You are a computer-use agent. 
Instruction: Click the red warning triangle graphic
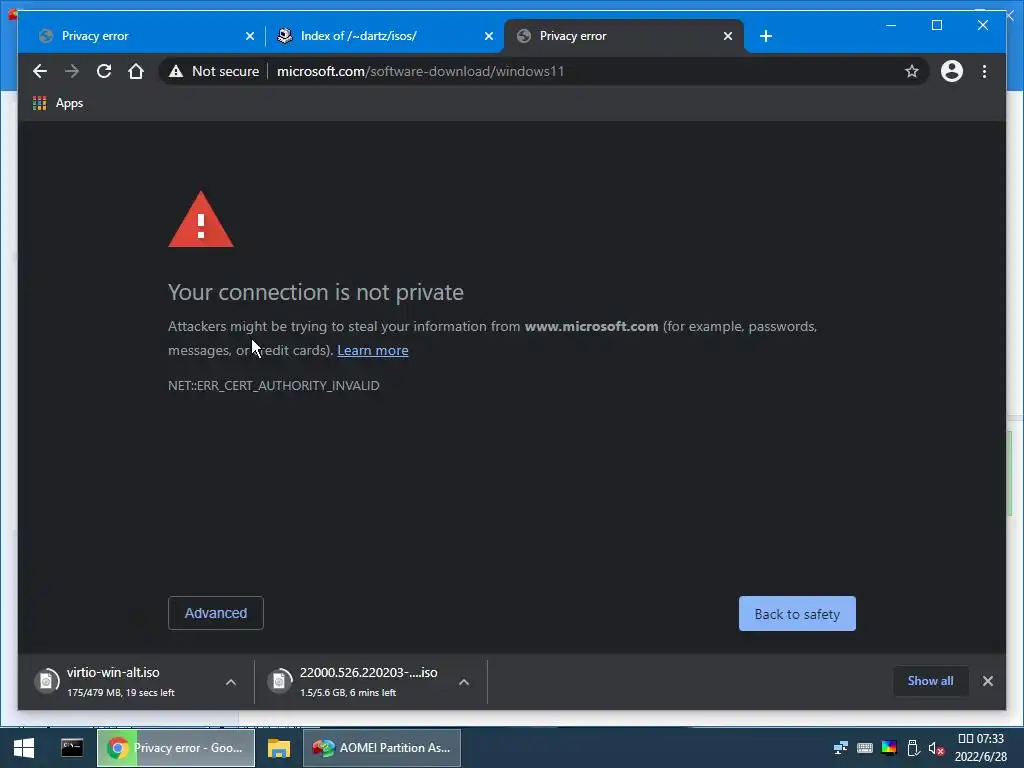[x=200, y=220]
